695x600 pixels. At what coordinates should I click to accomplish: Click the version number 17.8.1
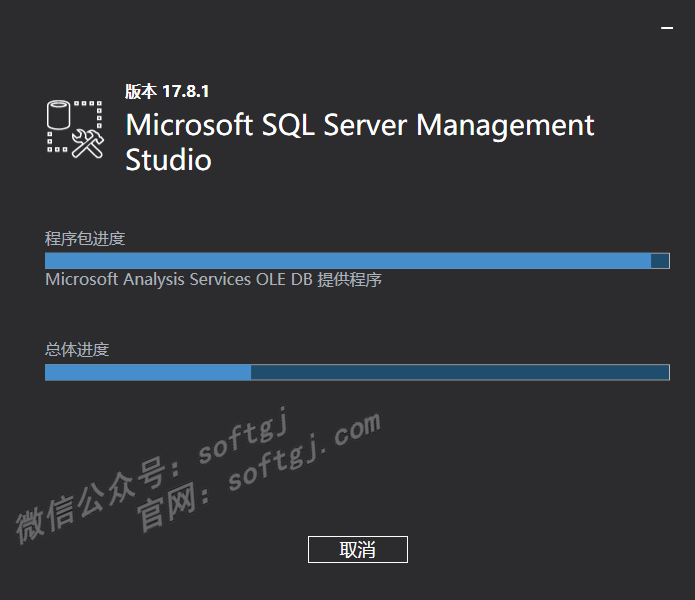click(x=185, y=92)
